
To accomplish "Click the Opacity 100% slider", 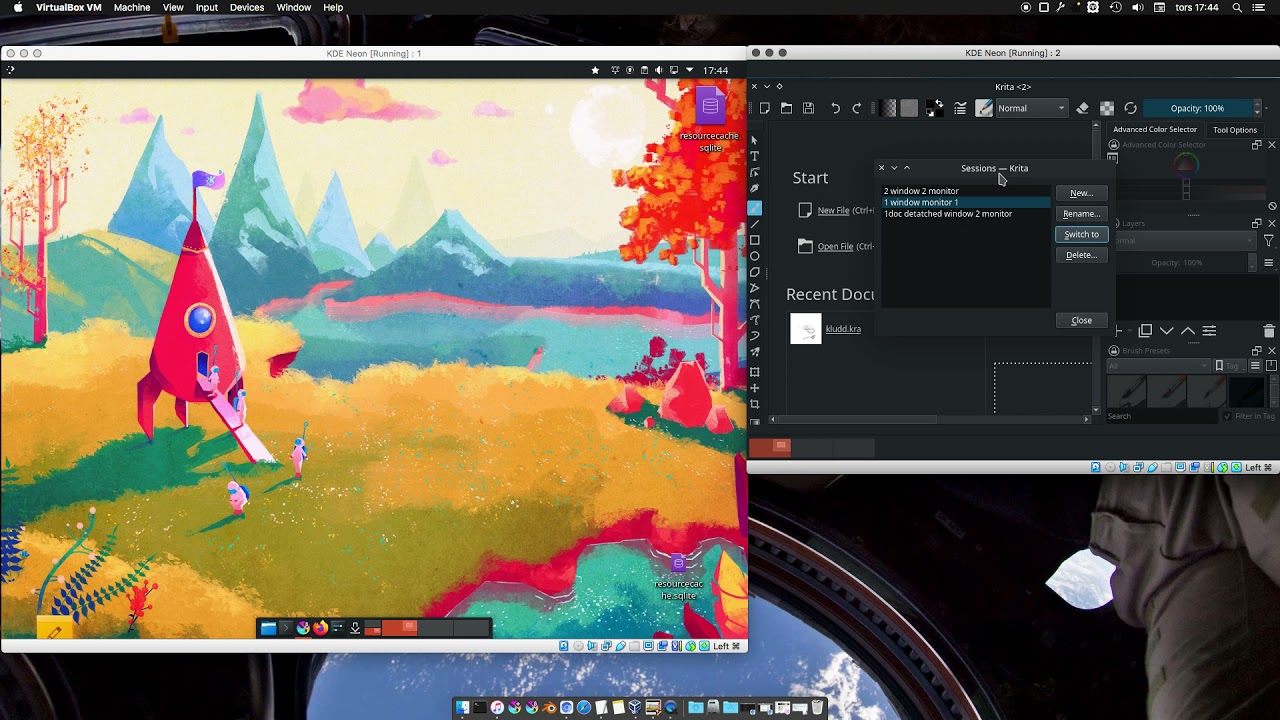I will (1197, 108).
